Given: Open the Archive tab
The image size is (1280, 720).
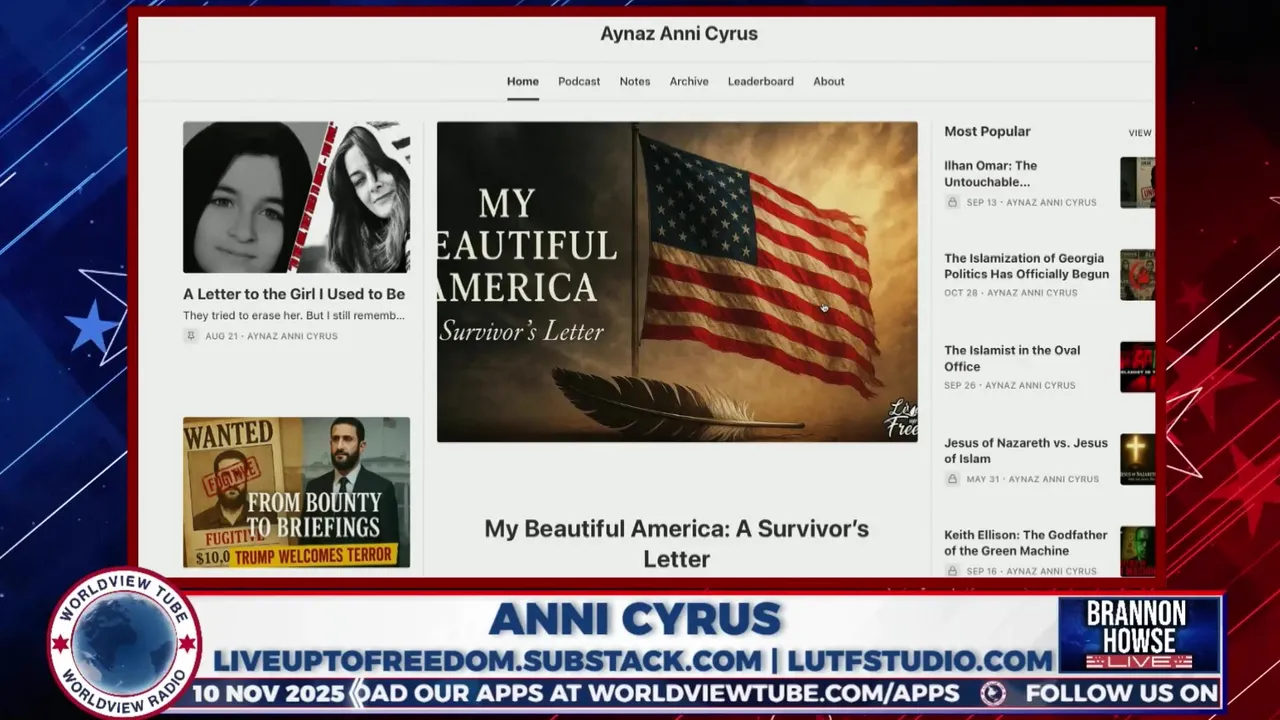Looking at the screenshot, I should pos(689,81).
